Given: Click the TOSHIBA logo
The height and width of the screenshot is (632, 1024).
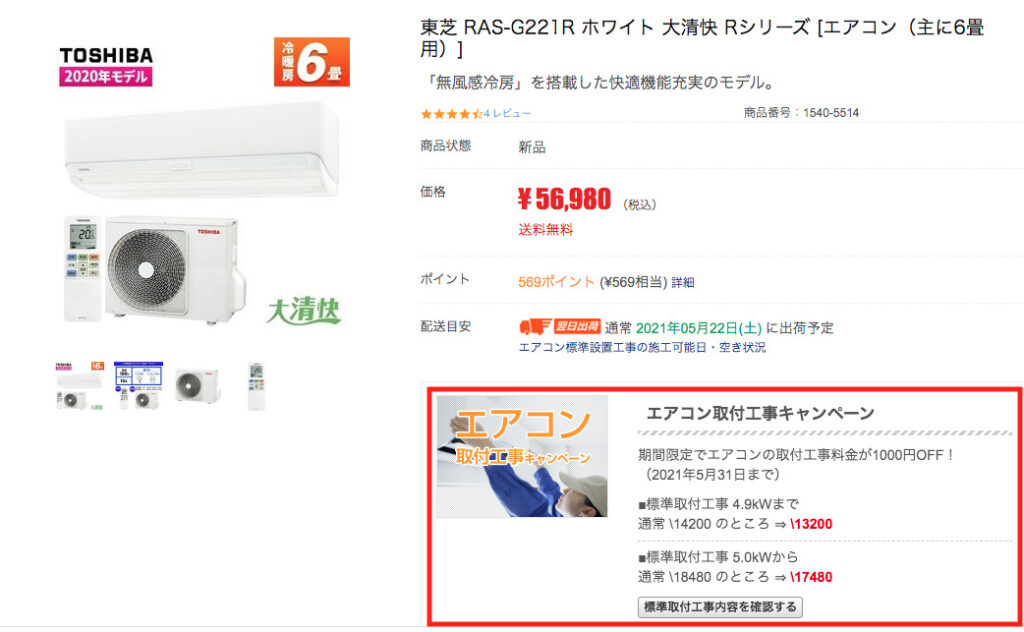Looking at the screenshot, I should click(106, 55).
